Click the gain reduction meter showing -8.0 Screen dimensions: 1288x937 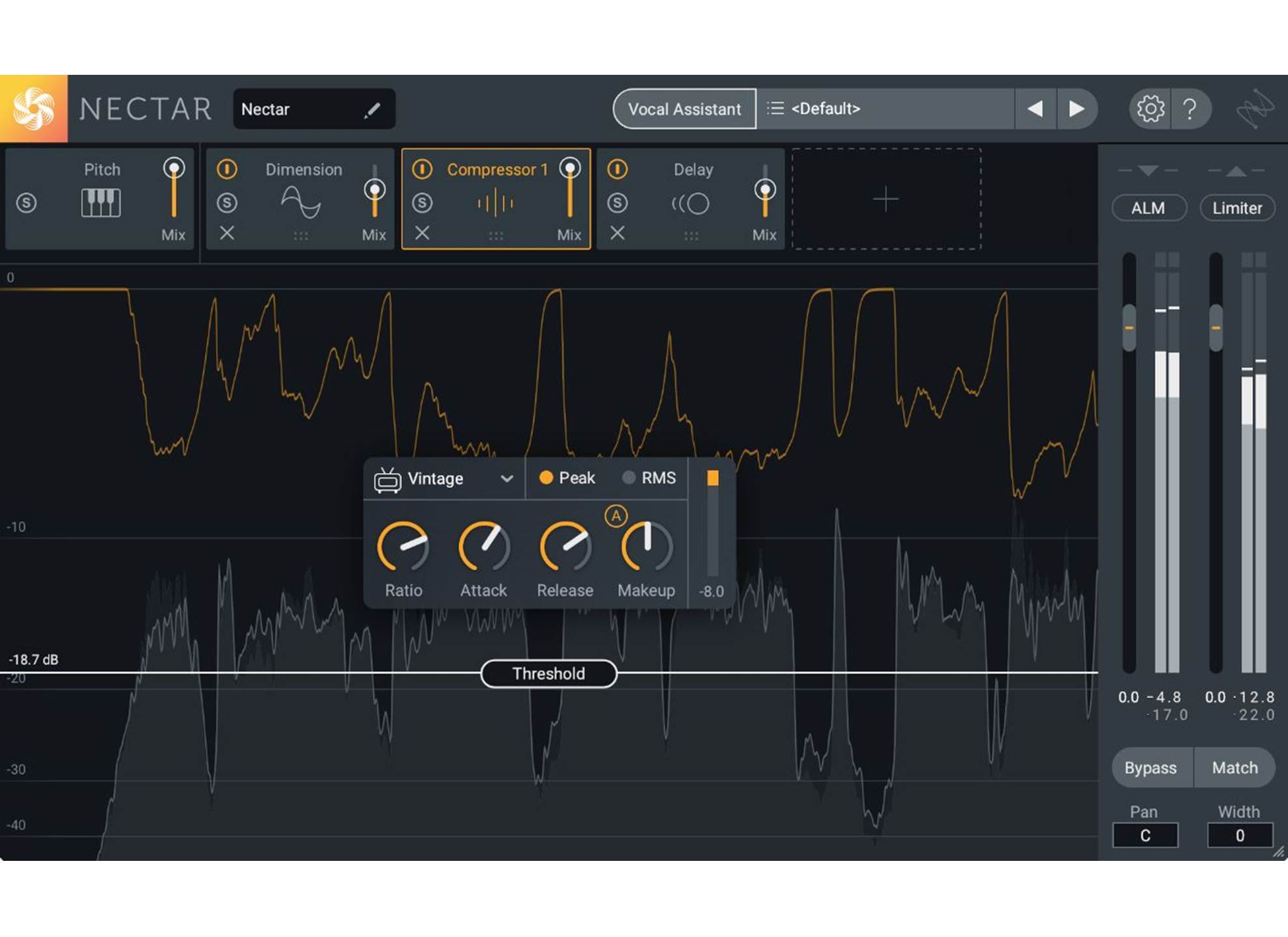[712, 523]
